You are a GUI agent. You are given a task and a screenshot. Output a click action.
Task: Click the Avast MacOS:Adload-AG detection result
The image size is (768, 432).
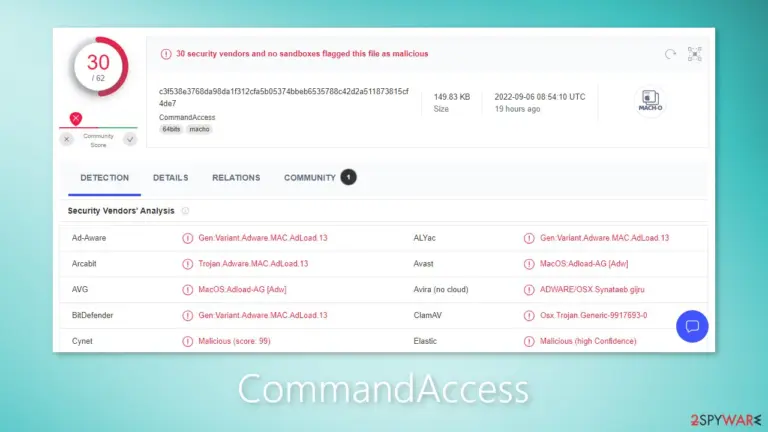pos(584,264)
